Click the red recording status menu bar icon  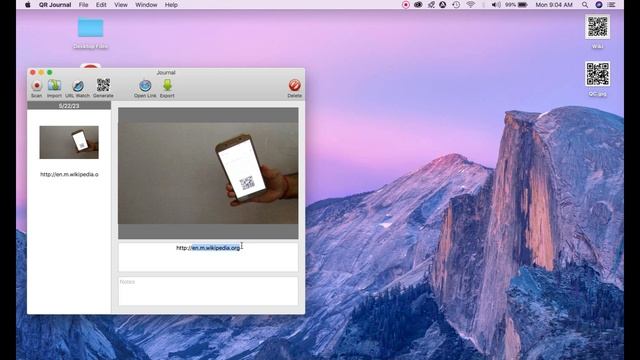(405, 5)
